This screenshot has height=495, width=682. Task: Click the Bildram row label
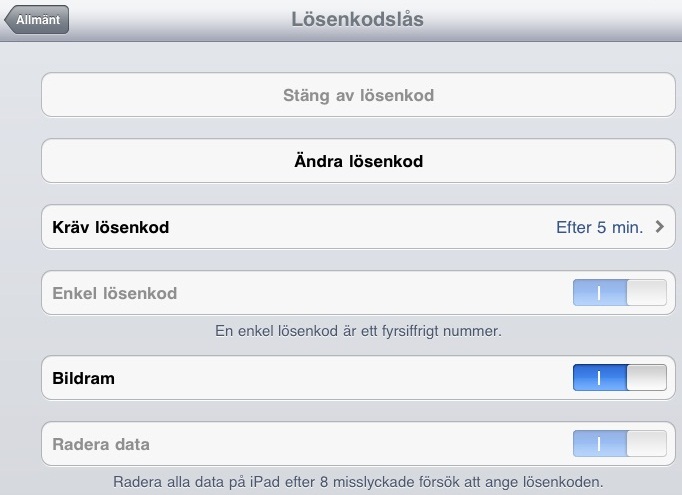click(x=84, y=379)
